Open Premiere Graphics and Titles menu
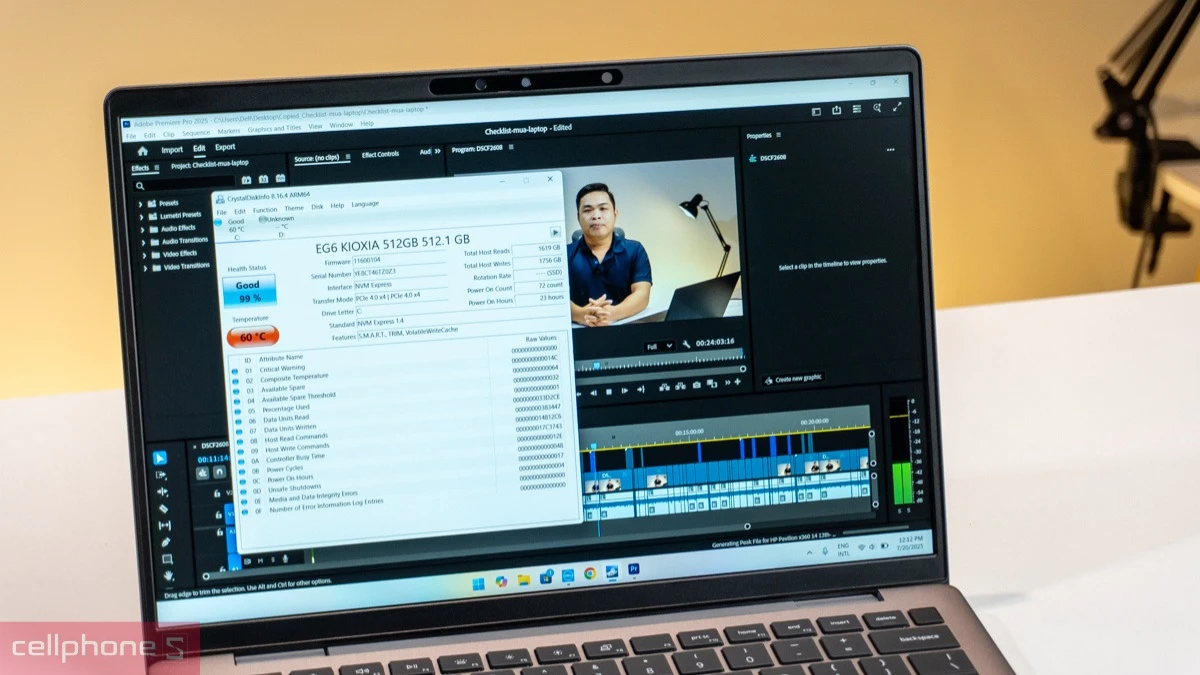1200x675 pixels. click(x=274, y=128)
